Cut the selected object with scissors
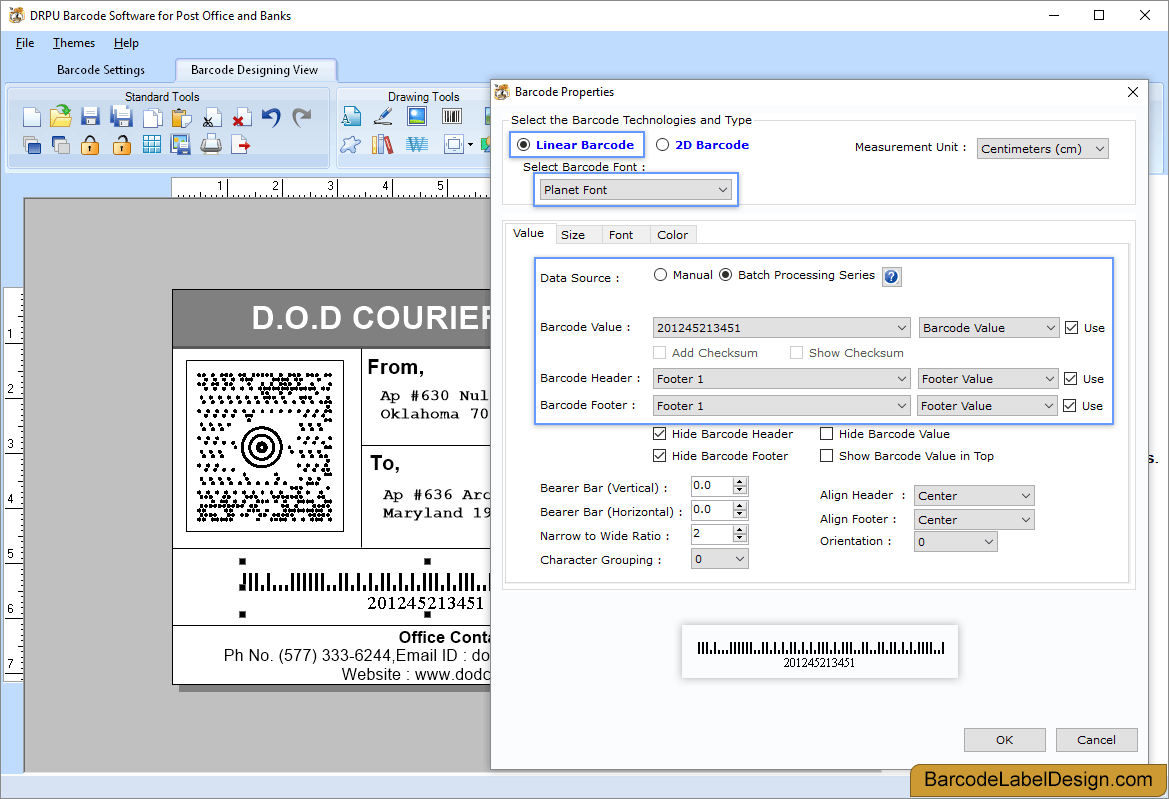The image size is (1169, 799). [x=211, y=118]
